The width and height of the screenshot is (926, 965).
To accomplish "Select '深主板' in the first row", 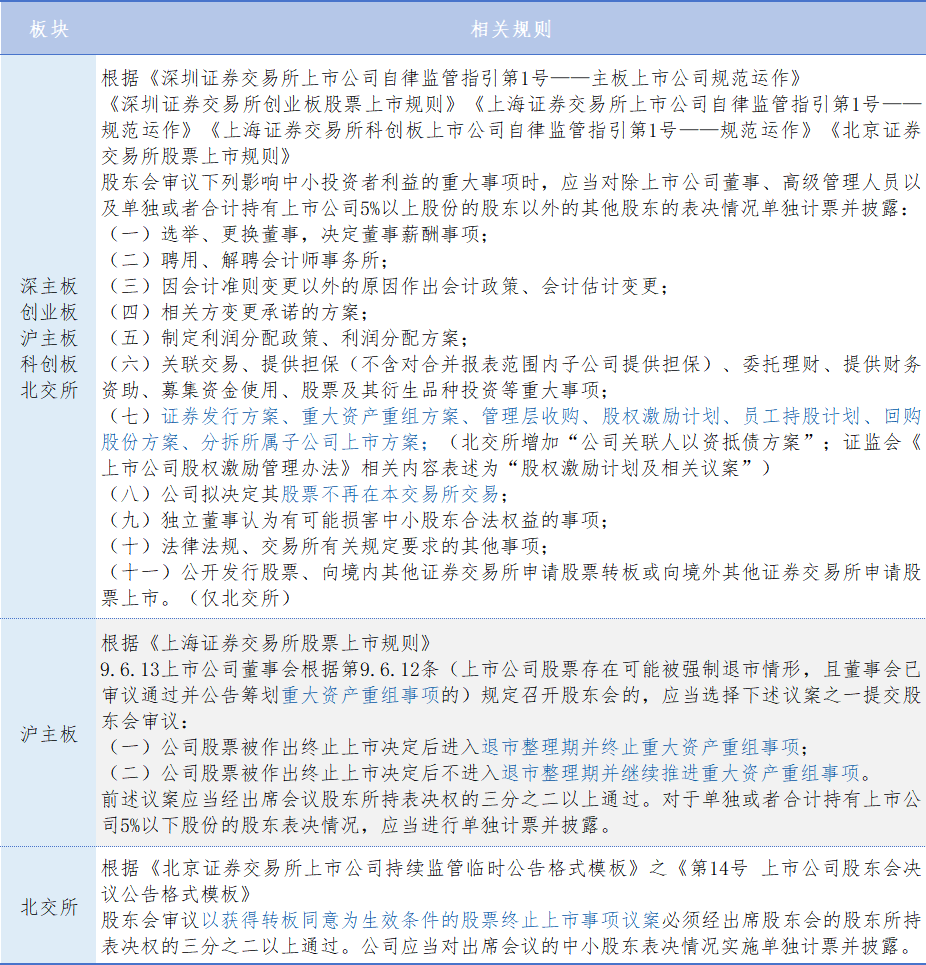I will (x=49, y=286).
